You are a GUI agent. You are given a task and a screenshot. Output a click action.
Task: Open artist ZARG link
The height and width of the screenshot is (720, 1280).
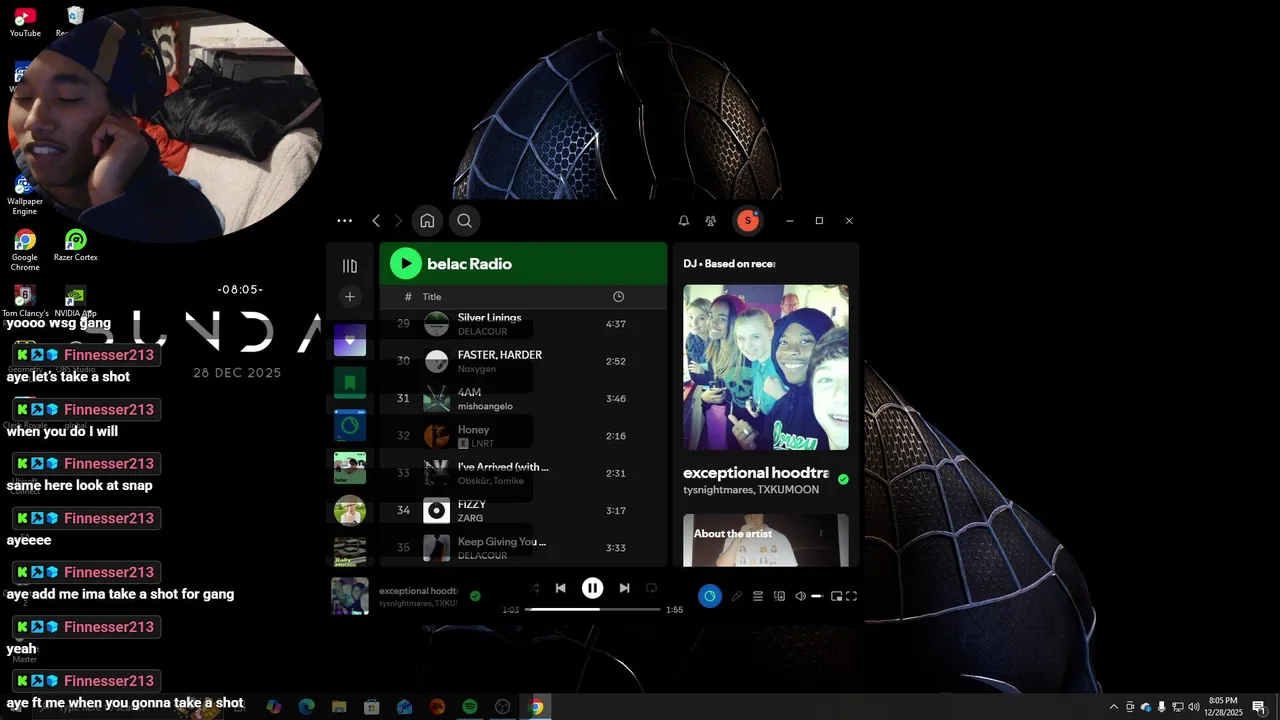(470, 518)
